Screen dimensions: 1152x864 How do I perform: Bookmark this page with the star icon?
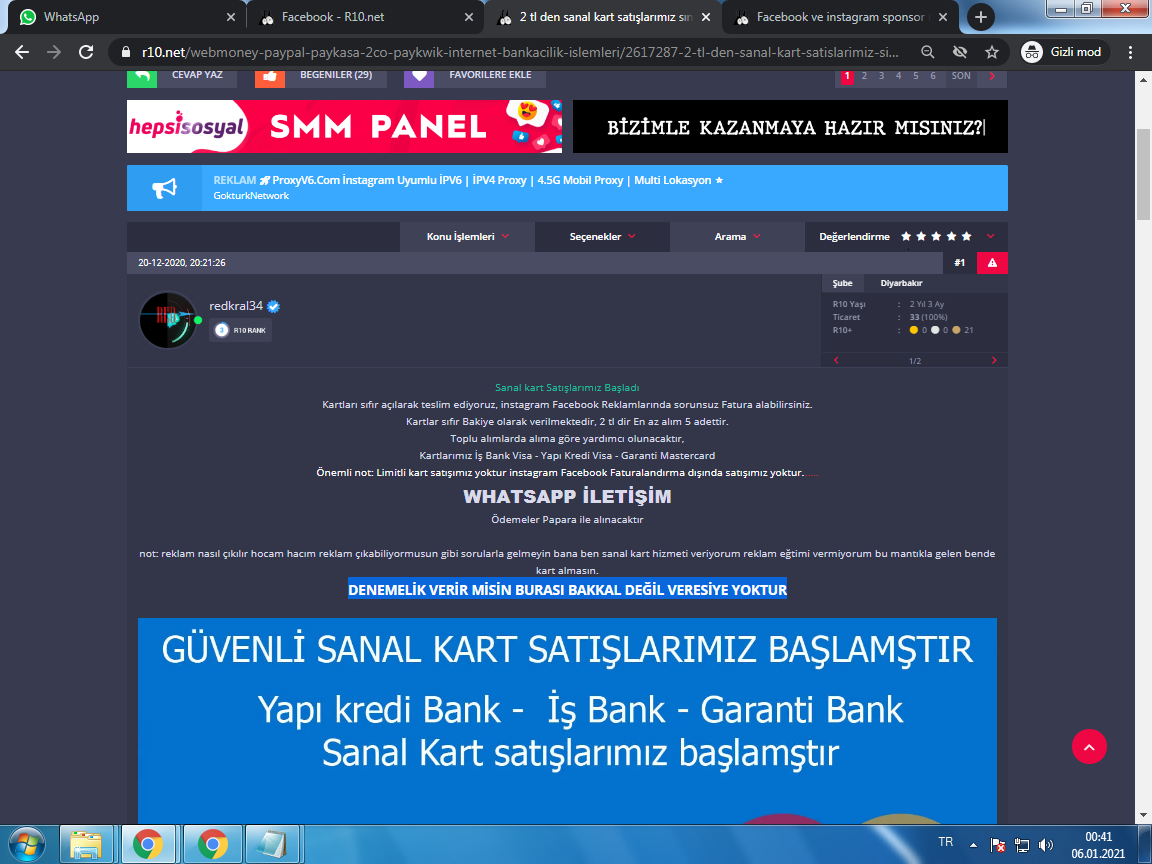tap(992, 51)
